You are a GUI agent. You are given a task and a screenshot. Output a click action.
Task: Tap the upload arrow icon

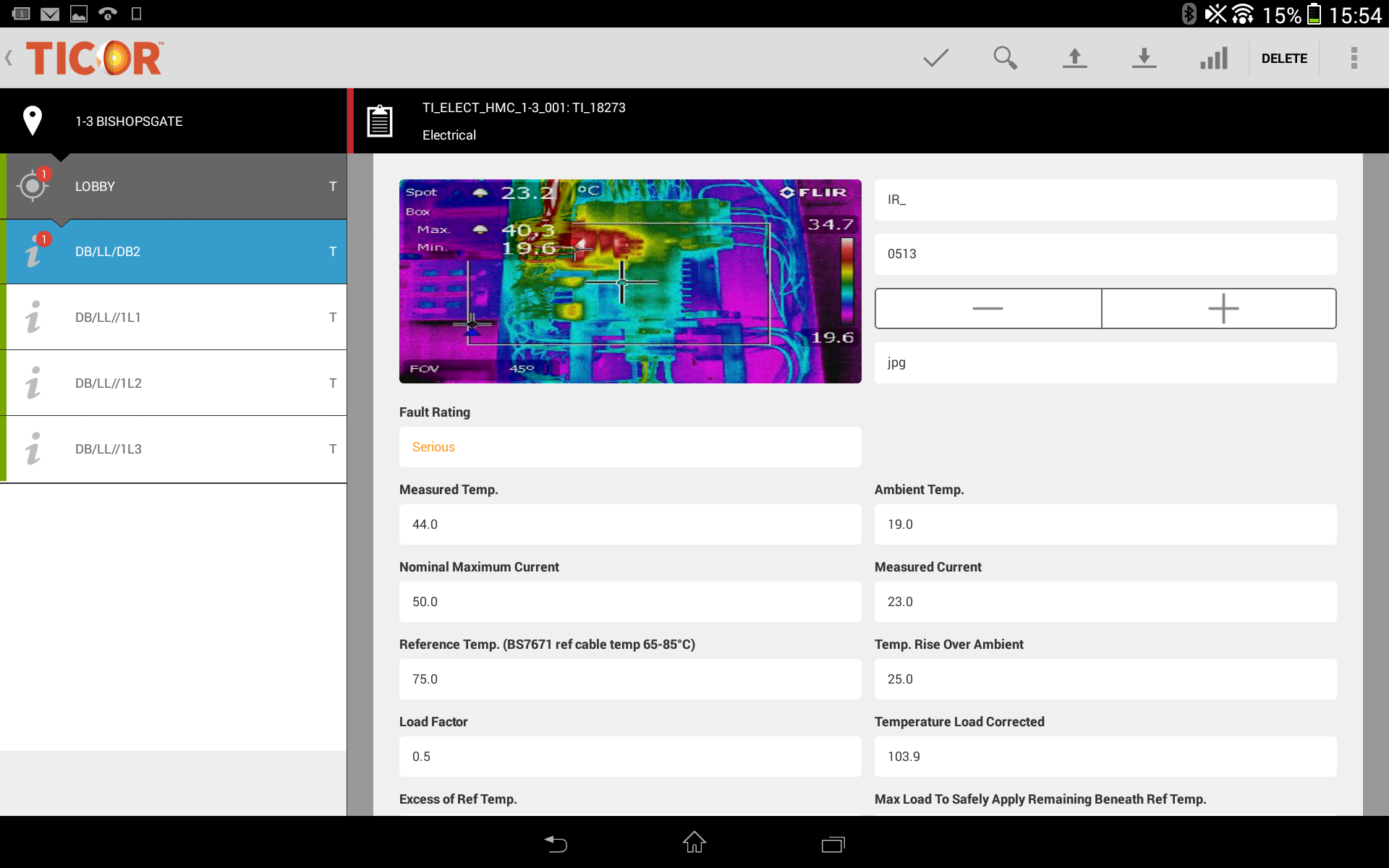click(x=1075, y=58)
